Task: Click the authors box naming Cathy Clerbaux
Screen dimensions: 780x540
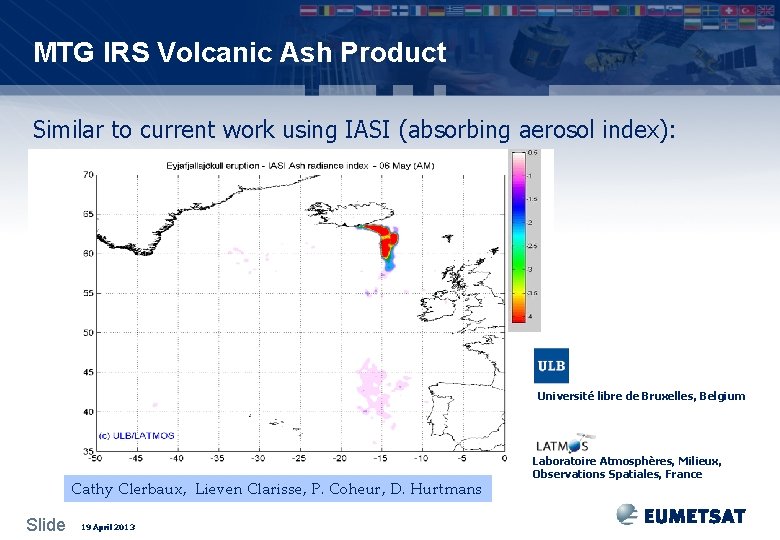Action: click(278, 488)
